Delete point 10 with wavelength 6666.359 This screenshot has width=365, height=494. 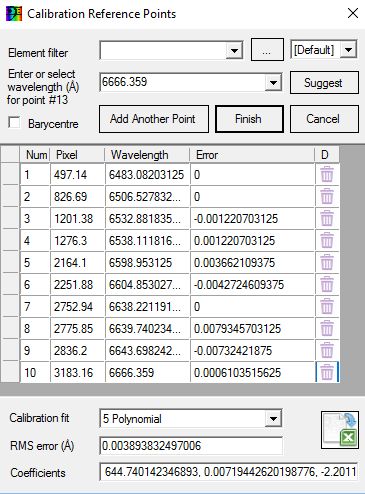327,372
